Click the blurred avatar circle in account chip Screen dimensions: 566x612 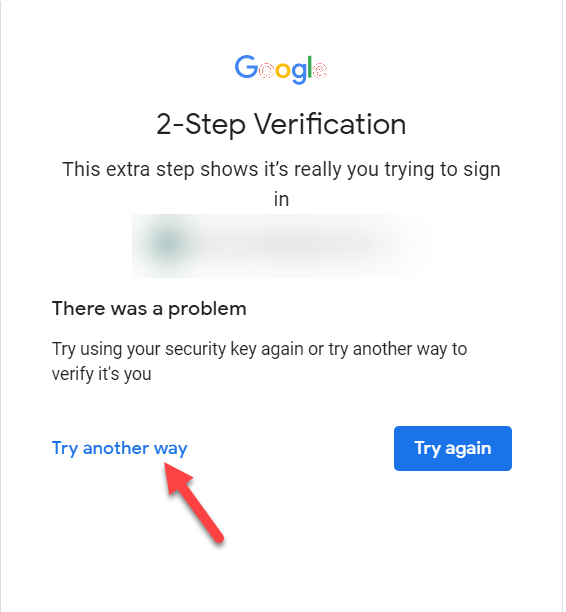click(x=168, y=243)
